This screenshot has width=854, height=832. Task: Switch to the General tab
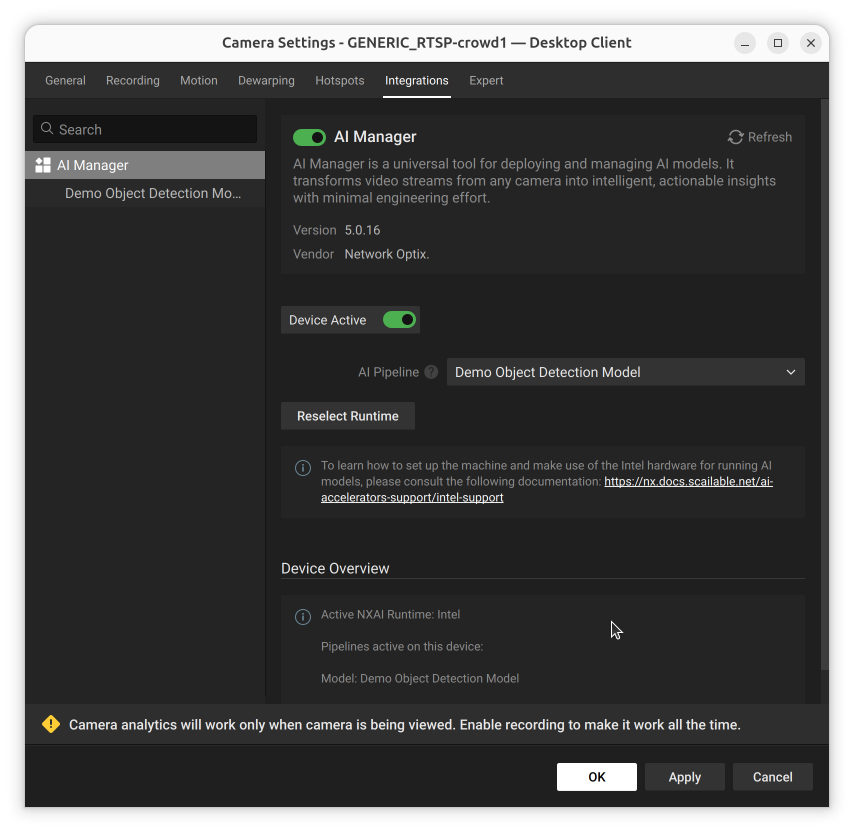65,81
